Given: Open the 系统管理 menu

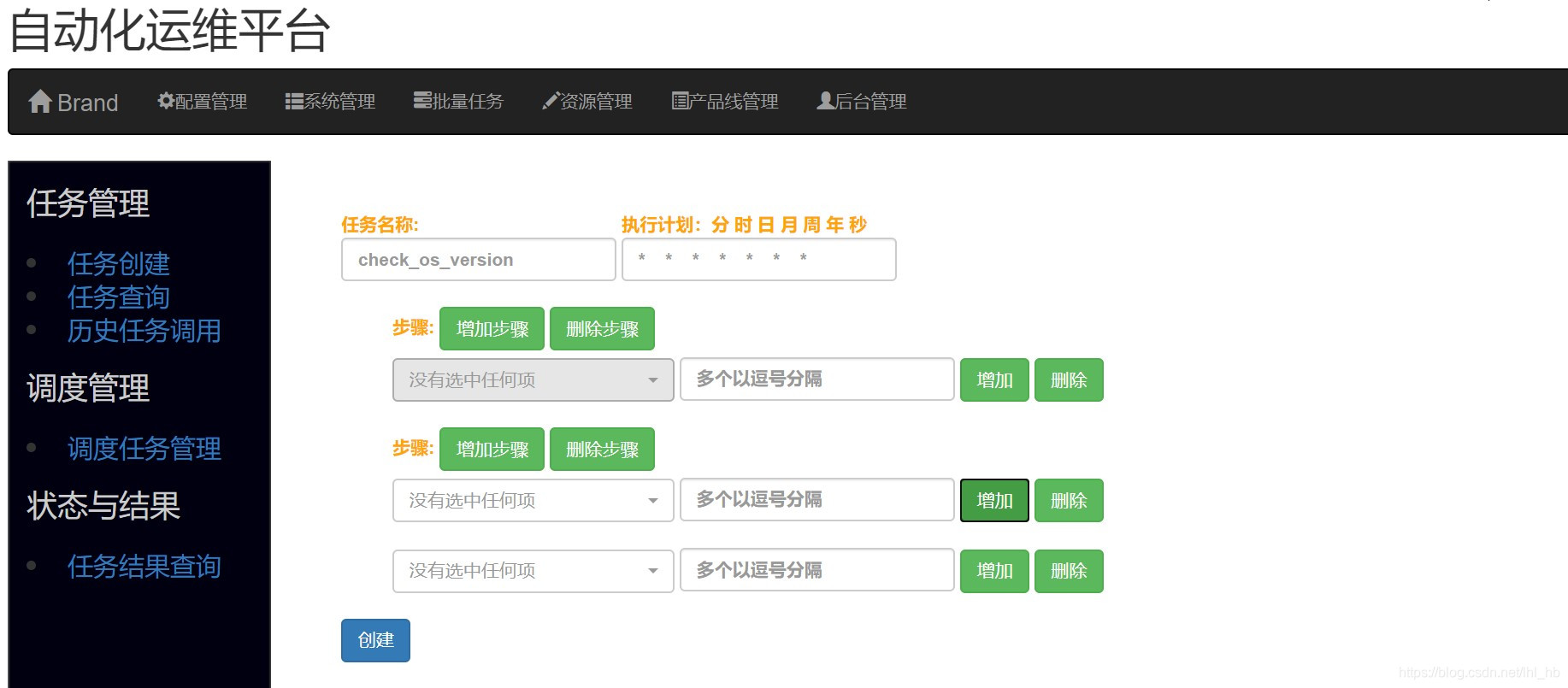Looking at the screenshot, I should point(331,101).
